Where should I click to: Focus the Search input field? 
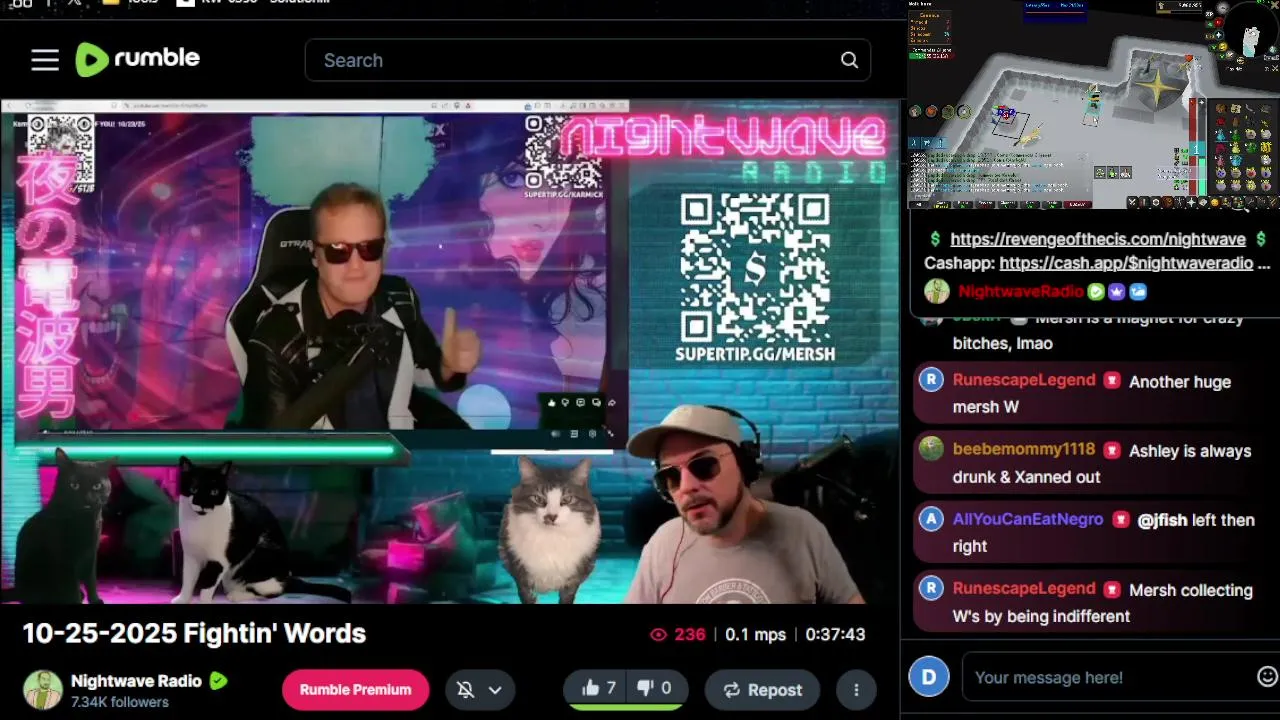(588, 60)
